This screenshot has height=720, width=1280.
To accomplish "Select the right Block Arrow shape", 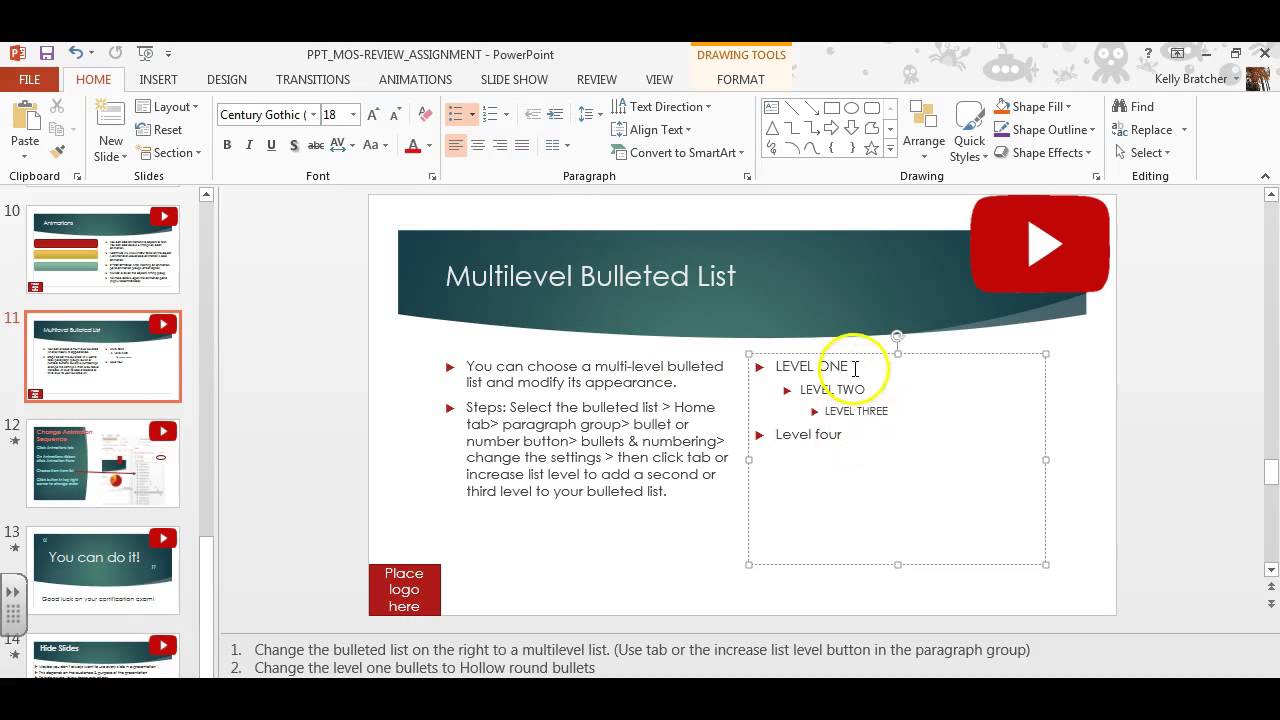I will coord(831,128).
